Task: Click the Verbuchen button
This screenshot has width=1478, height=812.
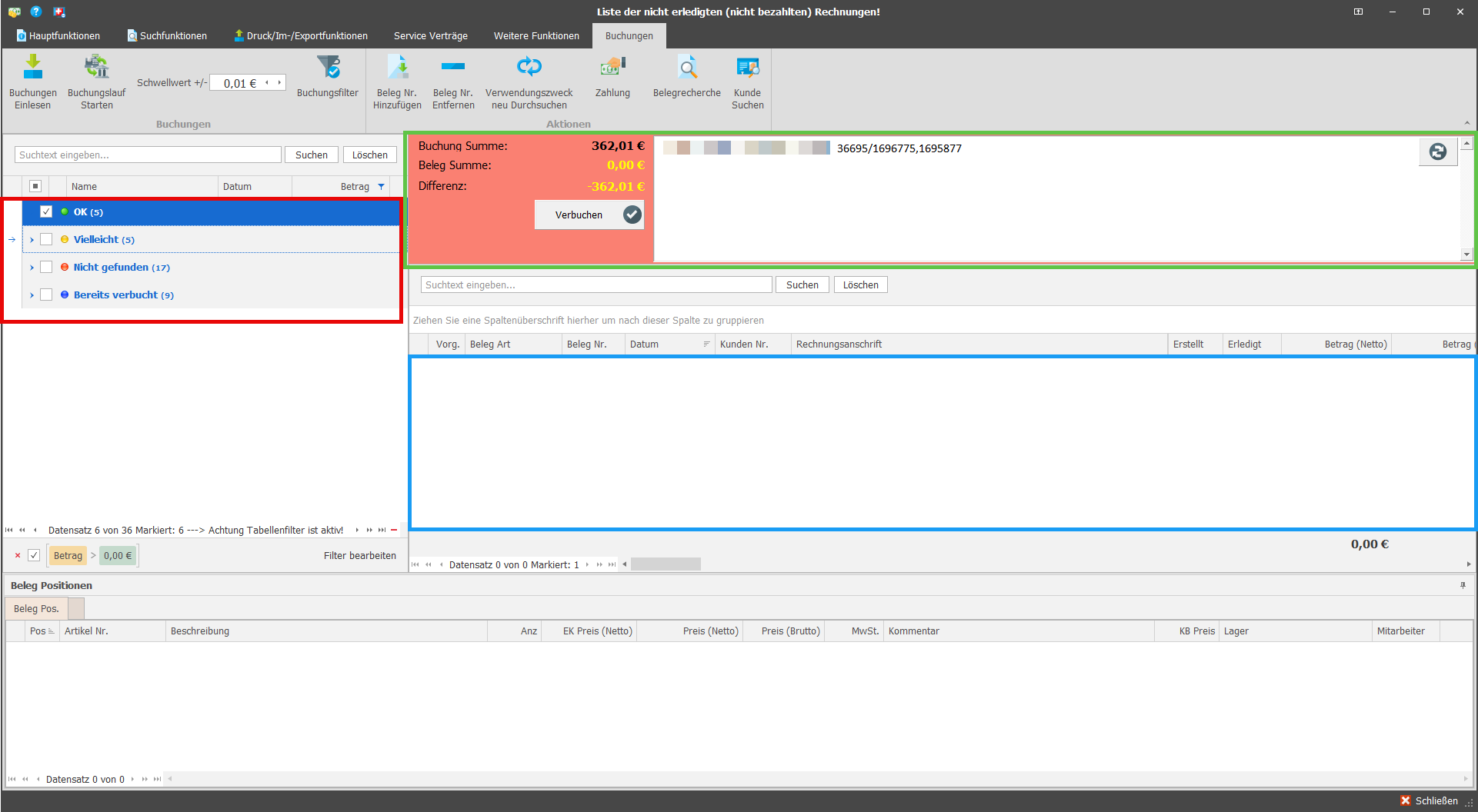Action: click(x=589, y=215)
